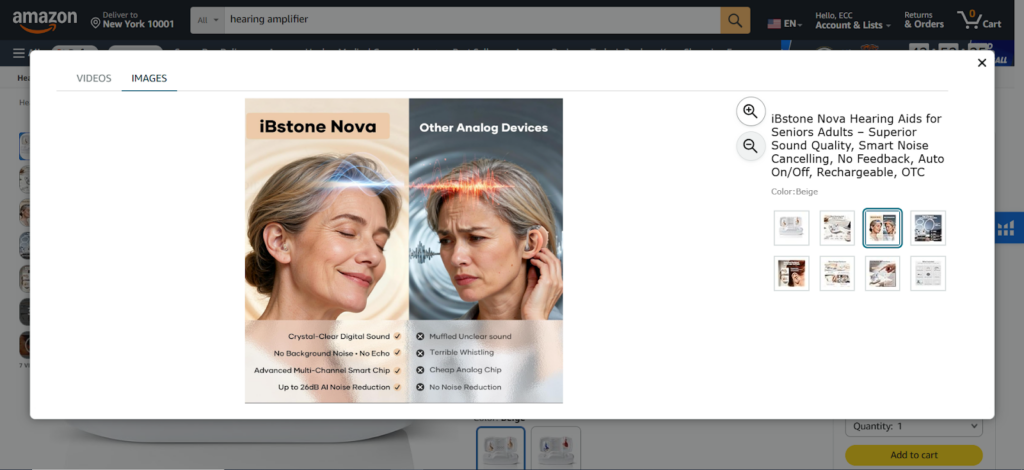Select the beige color swatch below viewer
1024x470 pixels.
coord(498,447)
